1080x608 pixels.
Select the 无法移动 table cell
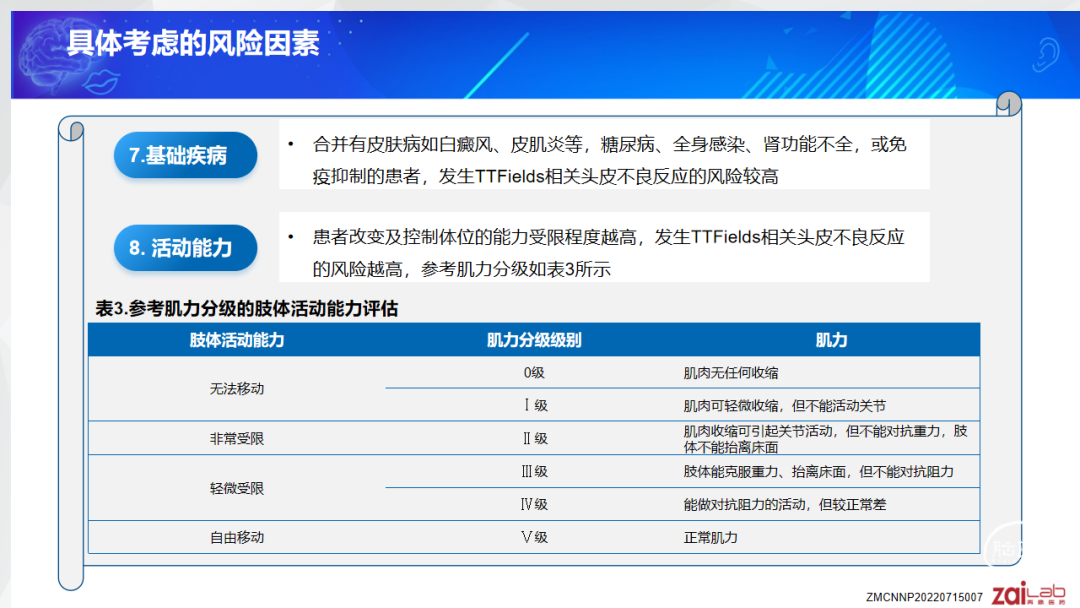point(236,389)
